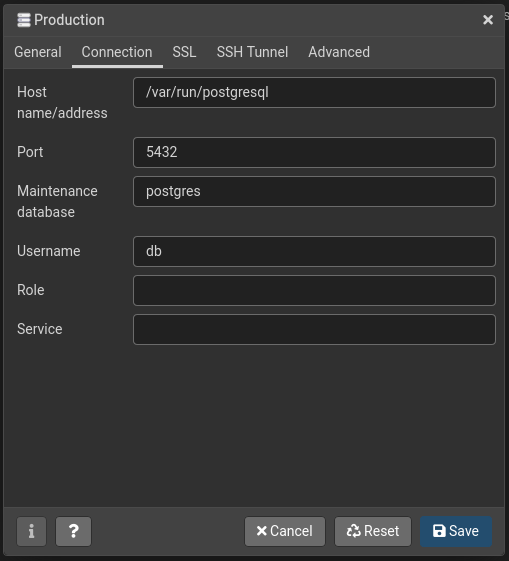Click the Username label

click(x=49, y=251)
